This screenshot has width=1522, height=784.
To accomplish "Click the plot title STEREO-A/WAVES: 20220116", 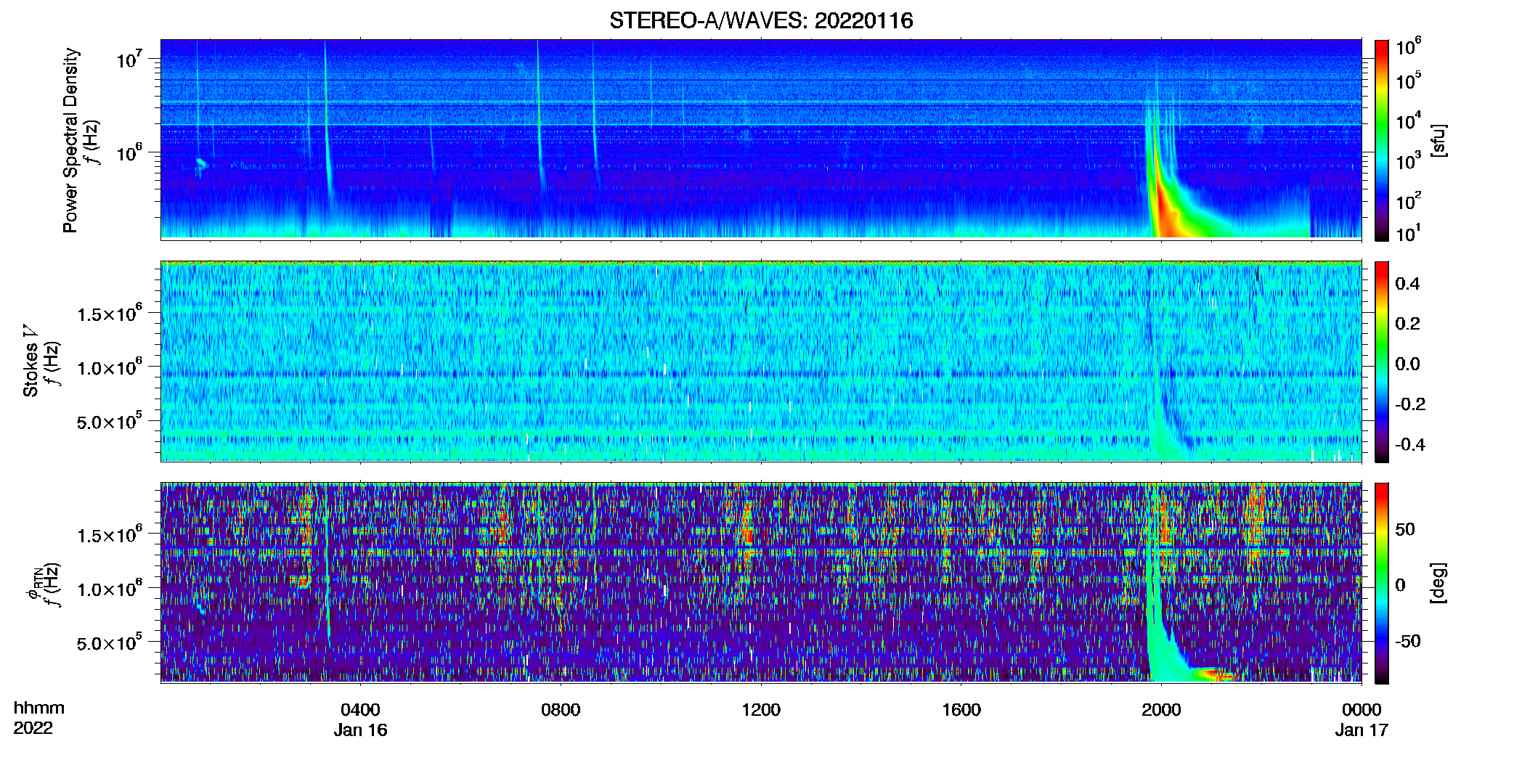I will tap(760, 20).
